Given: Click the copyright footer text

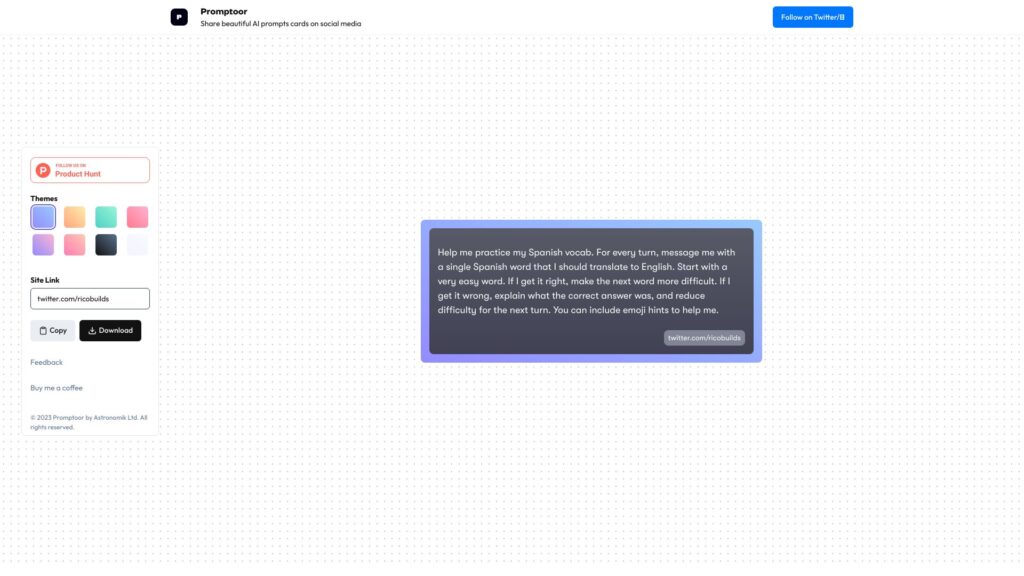Looking at the screenshot, I should (89, 422).
